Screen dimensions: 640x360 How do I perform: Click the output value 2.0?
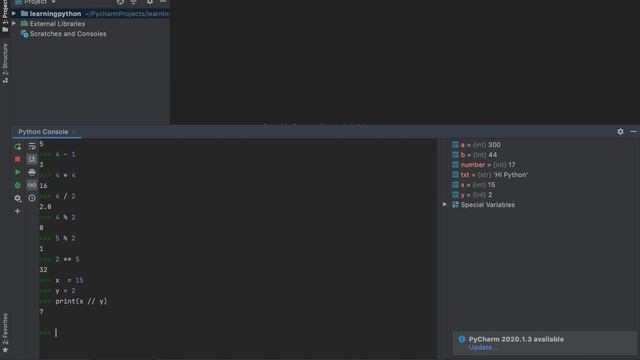[x=45, y=207]
